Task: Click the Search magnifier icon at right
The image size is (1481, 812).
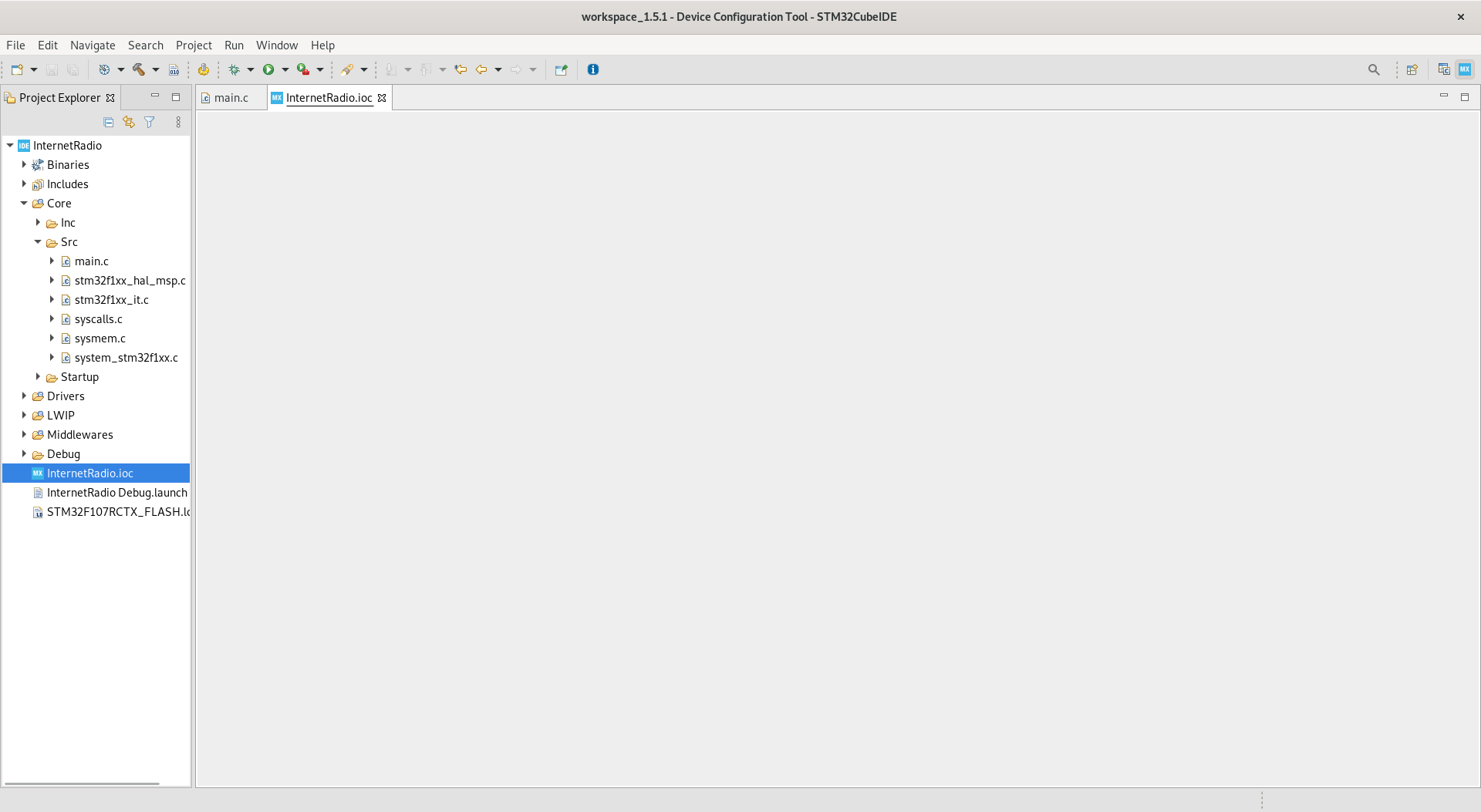Action: click(1374, 69)
